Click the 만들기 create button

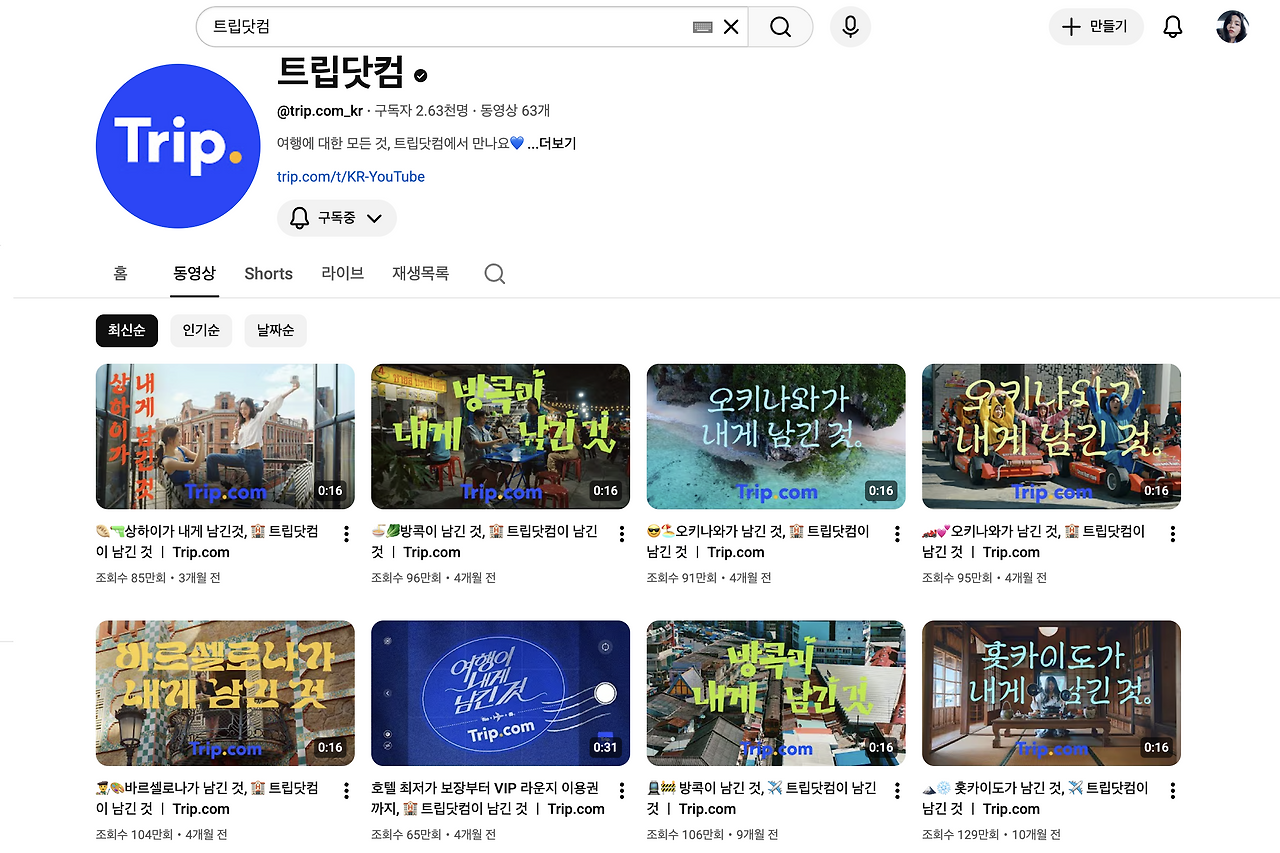(x=1096, y=27)
